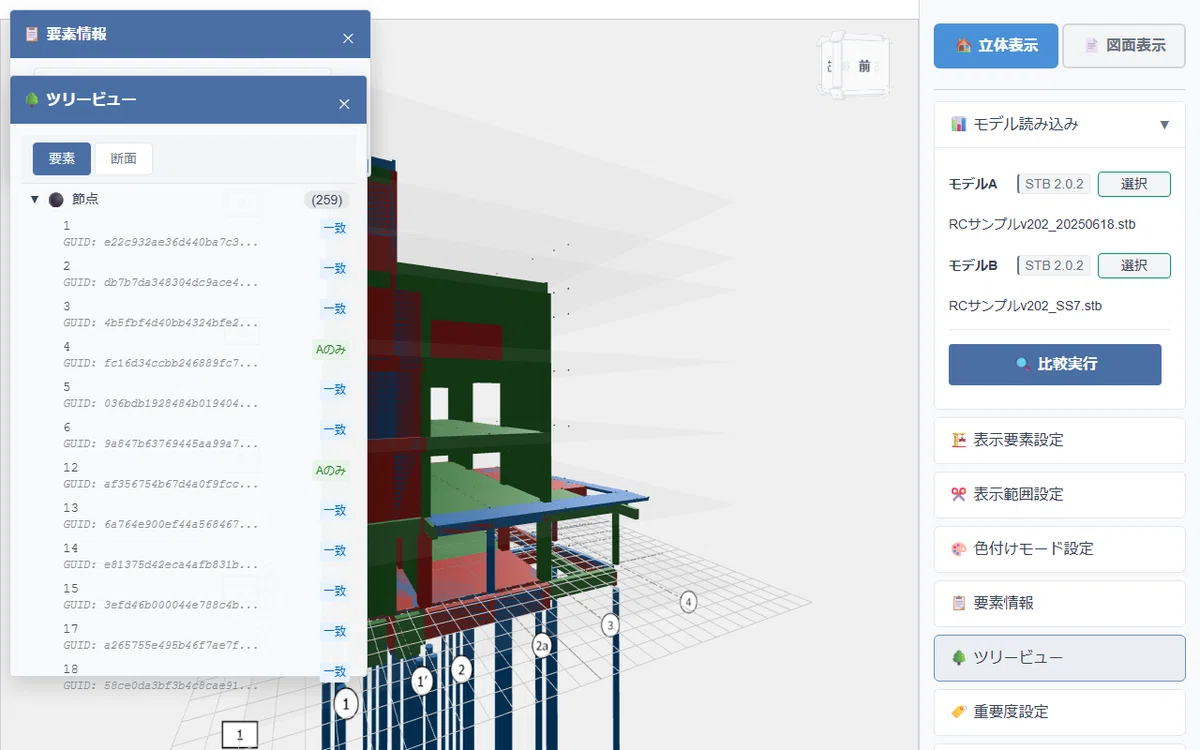This screenshot has height=750, width=1200.
Task: Click the clipboard icon in 要素情報 panel header
Action: (x=32, y=34)
